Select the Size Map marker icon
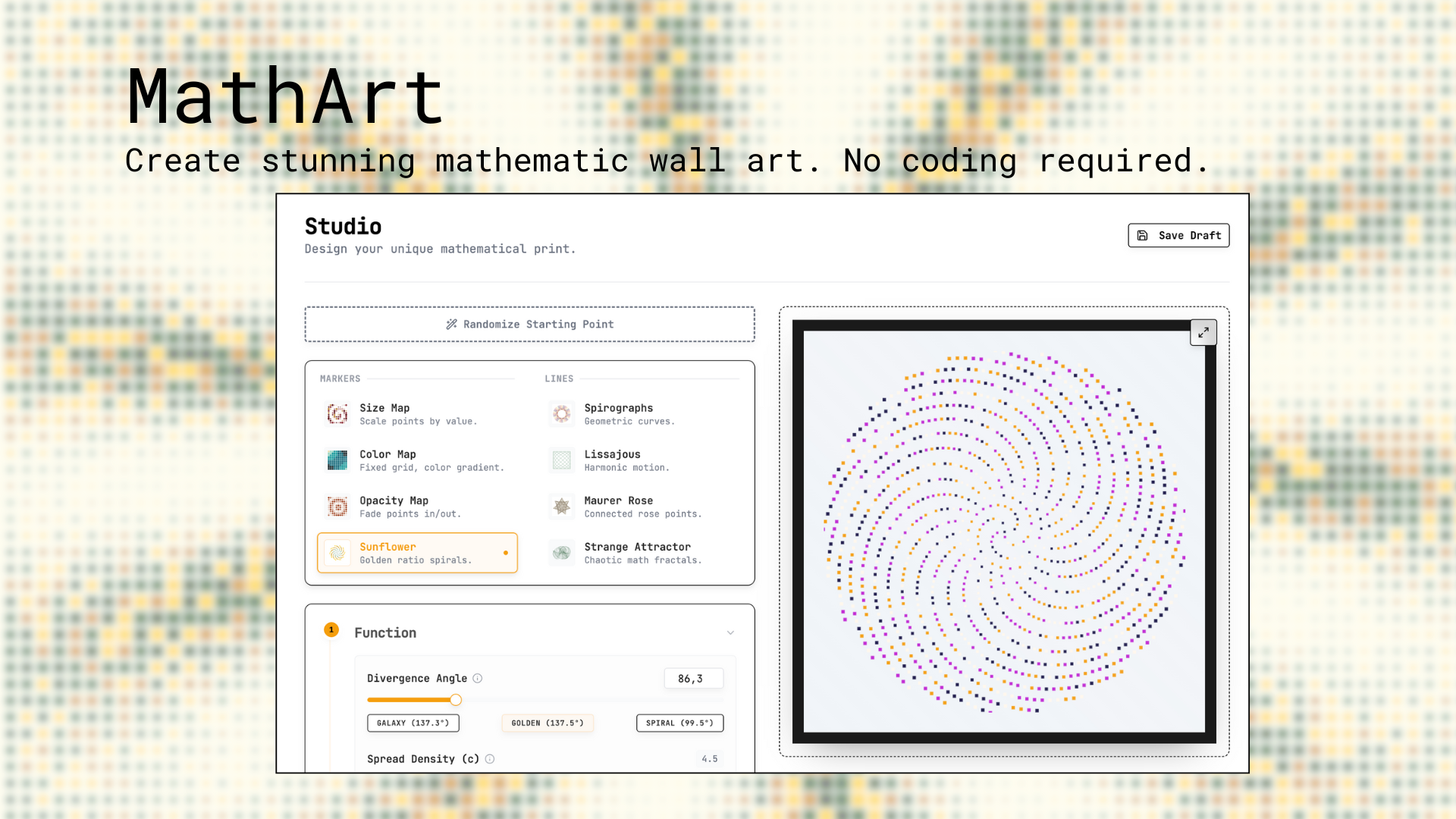Viewport: 1456px width, 819px height. 336,414
